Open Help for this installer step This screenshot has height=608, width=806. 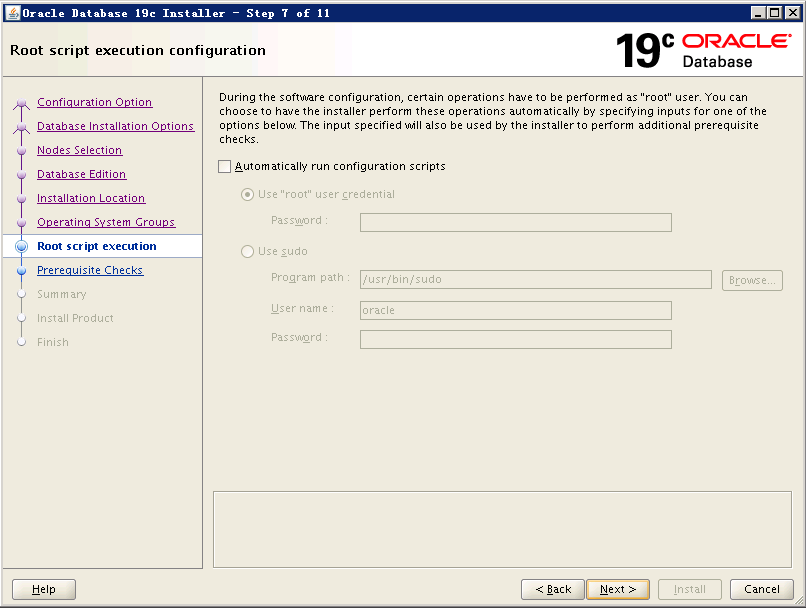click(44, 589)
